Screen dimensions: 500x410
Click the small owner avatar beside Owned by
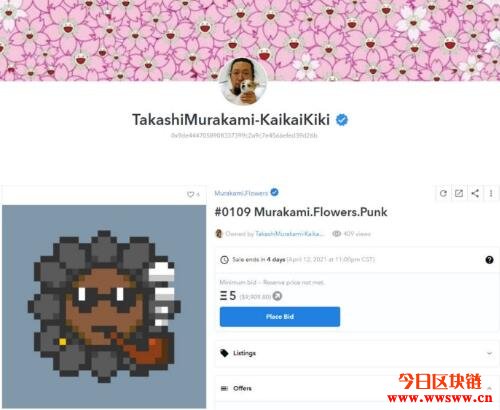pos(219,234)
